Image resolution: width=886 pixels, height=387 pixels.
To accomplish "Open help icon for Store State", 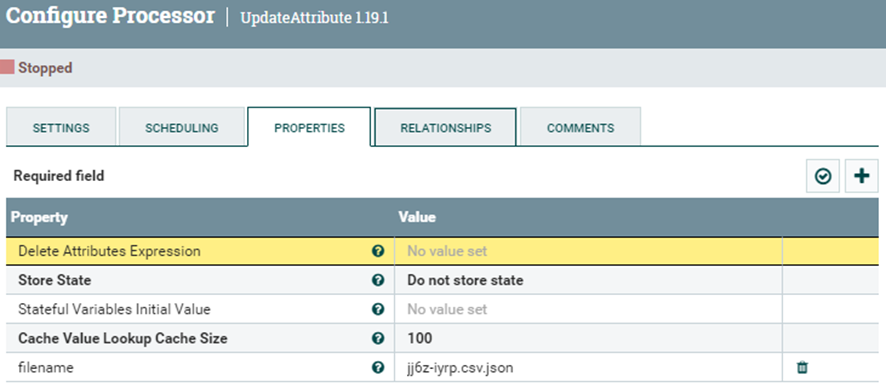I will click(x=378, y=280).
